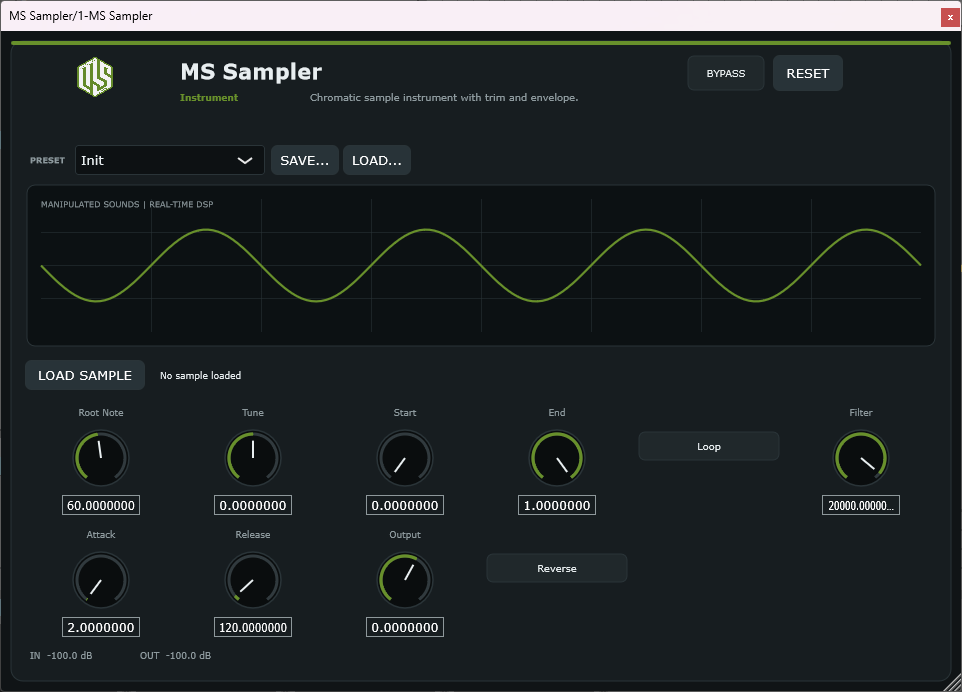Click the MS hexagon logo icon
Viewport: 962px width, 692px height.
pyautogui.click(x=95, y=77)
